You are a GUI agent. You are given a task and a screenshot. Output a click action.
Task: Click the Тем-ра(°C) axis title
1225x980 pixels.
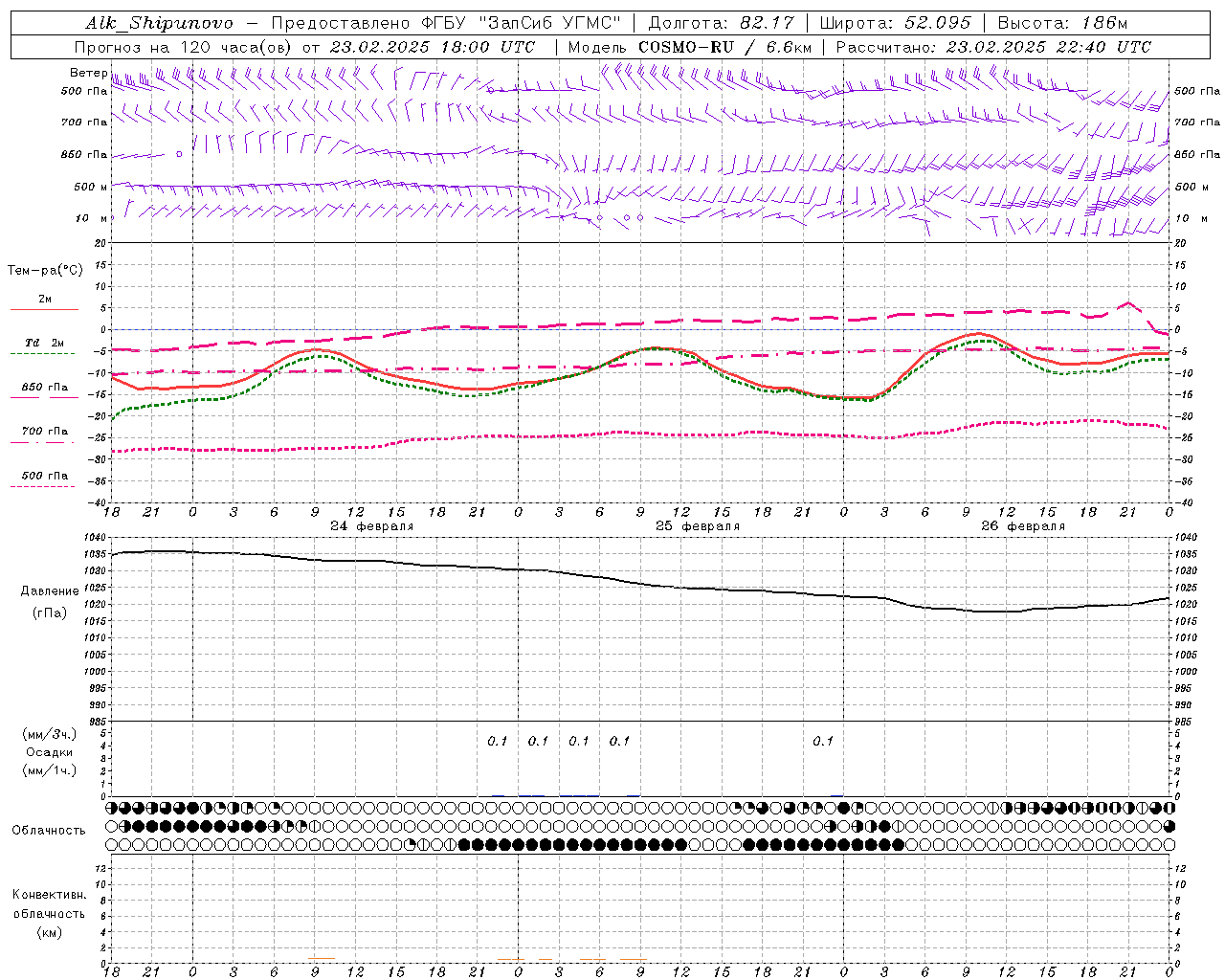tap(45, 271)
